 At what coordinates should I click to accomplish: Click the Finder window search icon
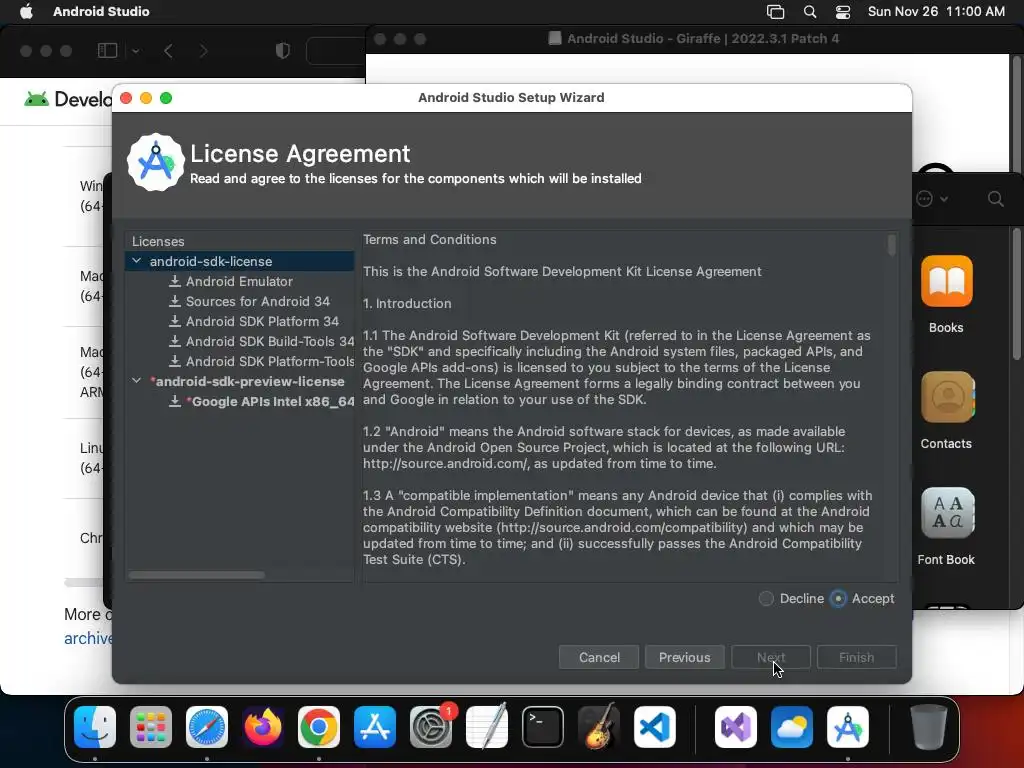click(995, 199)
